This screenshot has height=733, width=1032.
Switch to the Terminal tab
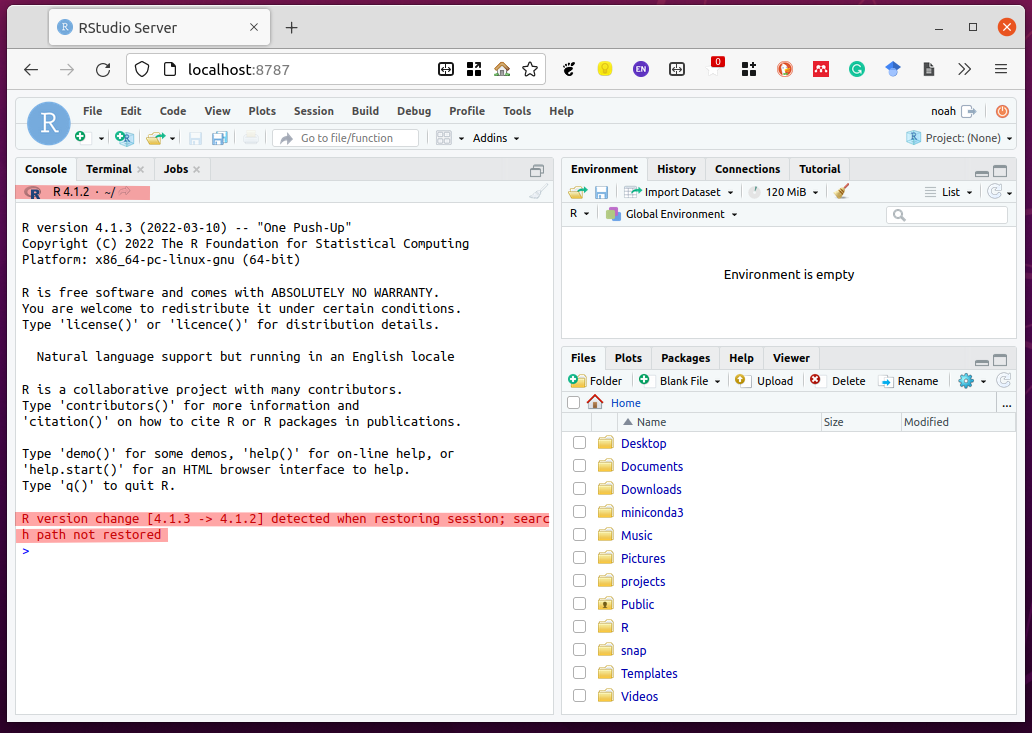109,169
